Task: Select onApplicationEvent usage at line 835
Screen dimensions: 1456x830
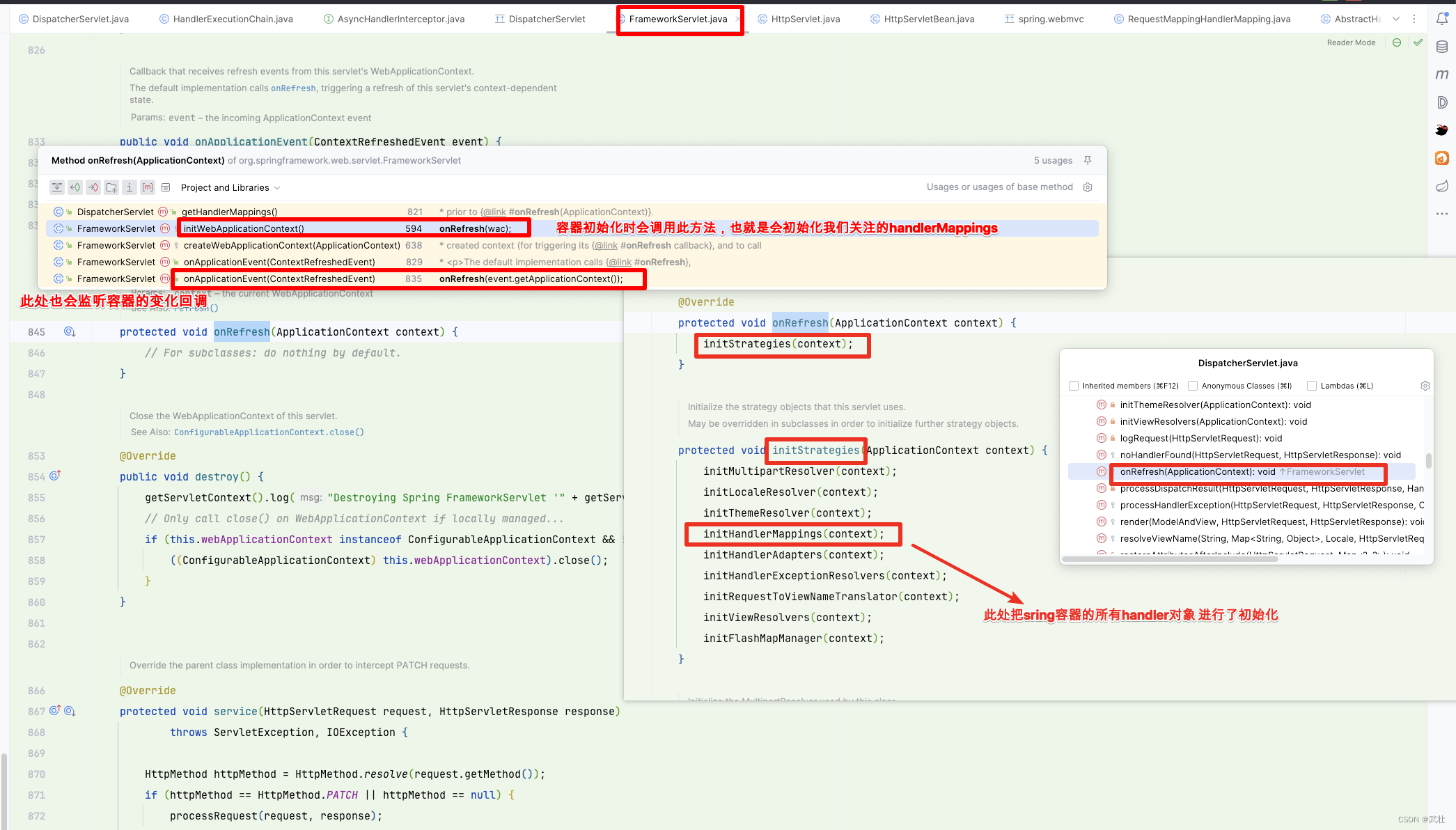Action: point(572,279)
